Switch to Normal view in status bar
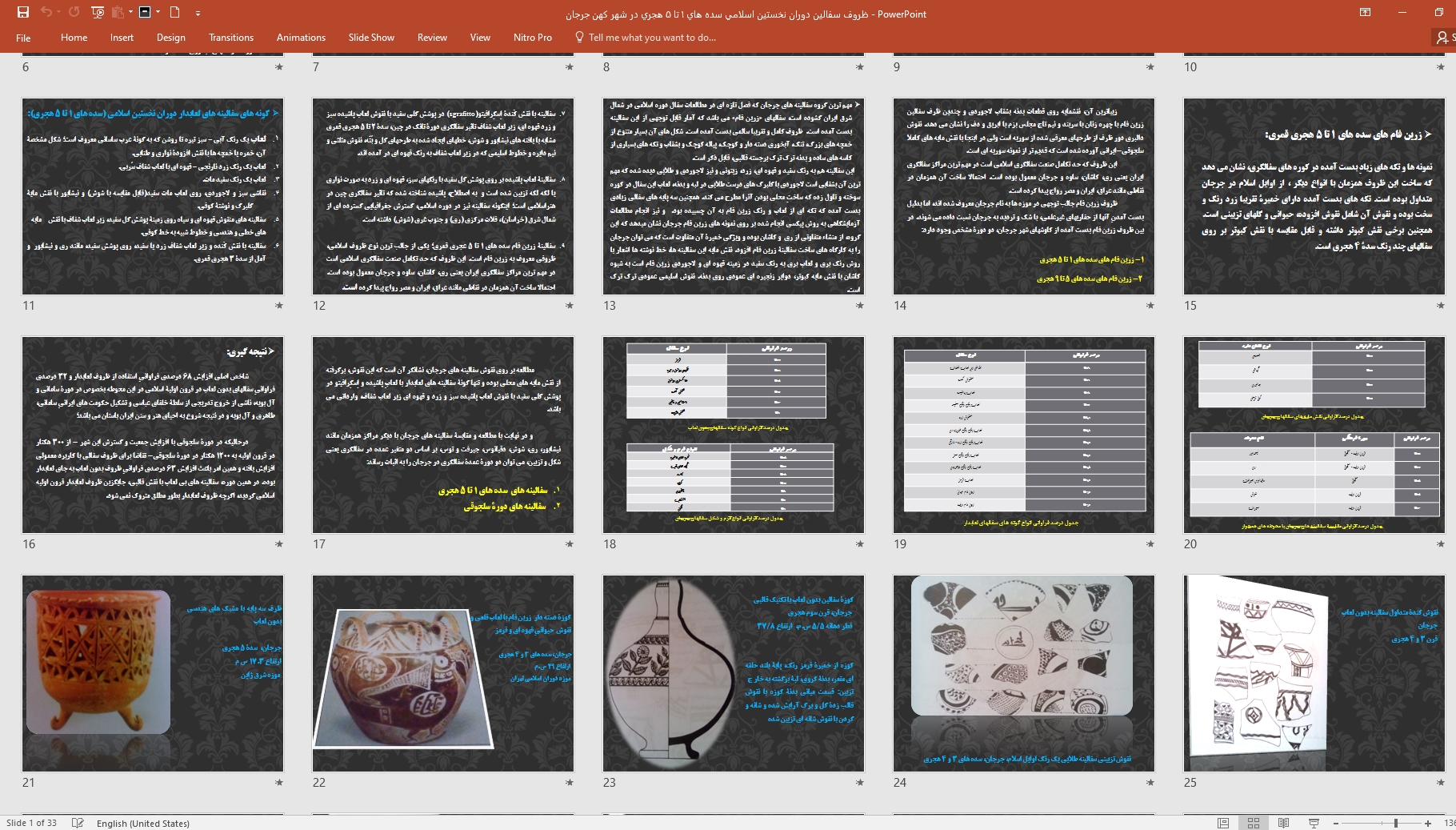This screenshot has height=830, width=1456. tap(1223, 823)
